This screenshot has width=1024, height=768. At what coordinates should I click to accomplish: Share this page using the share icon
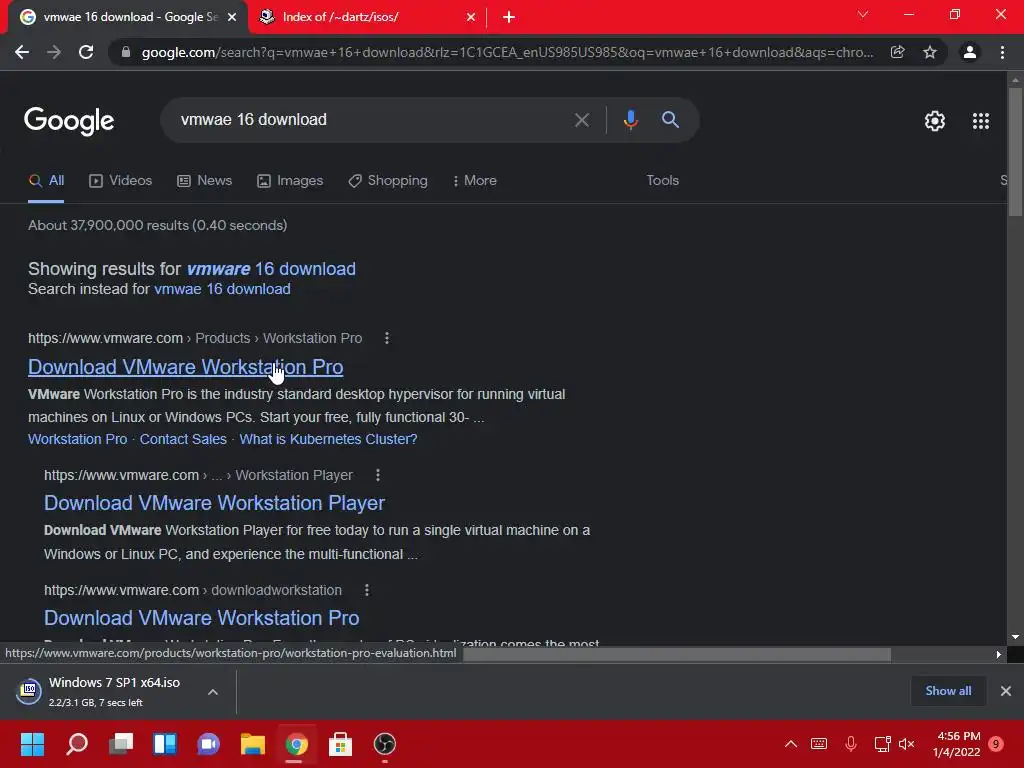[x=897, y=52]
